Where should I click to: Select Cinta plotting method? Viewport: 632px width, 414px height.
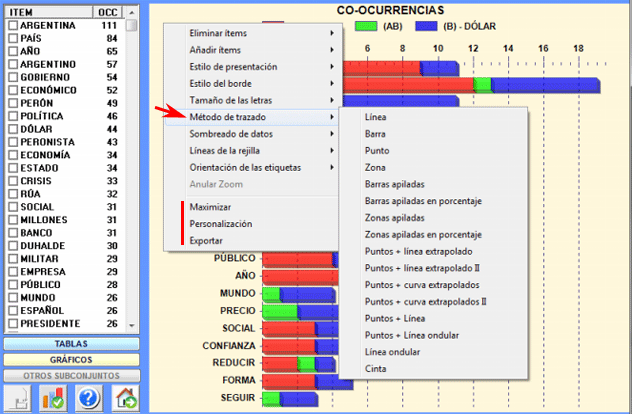click(375, 369)
